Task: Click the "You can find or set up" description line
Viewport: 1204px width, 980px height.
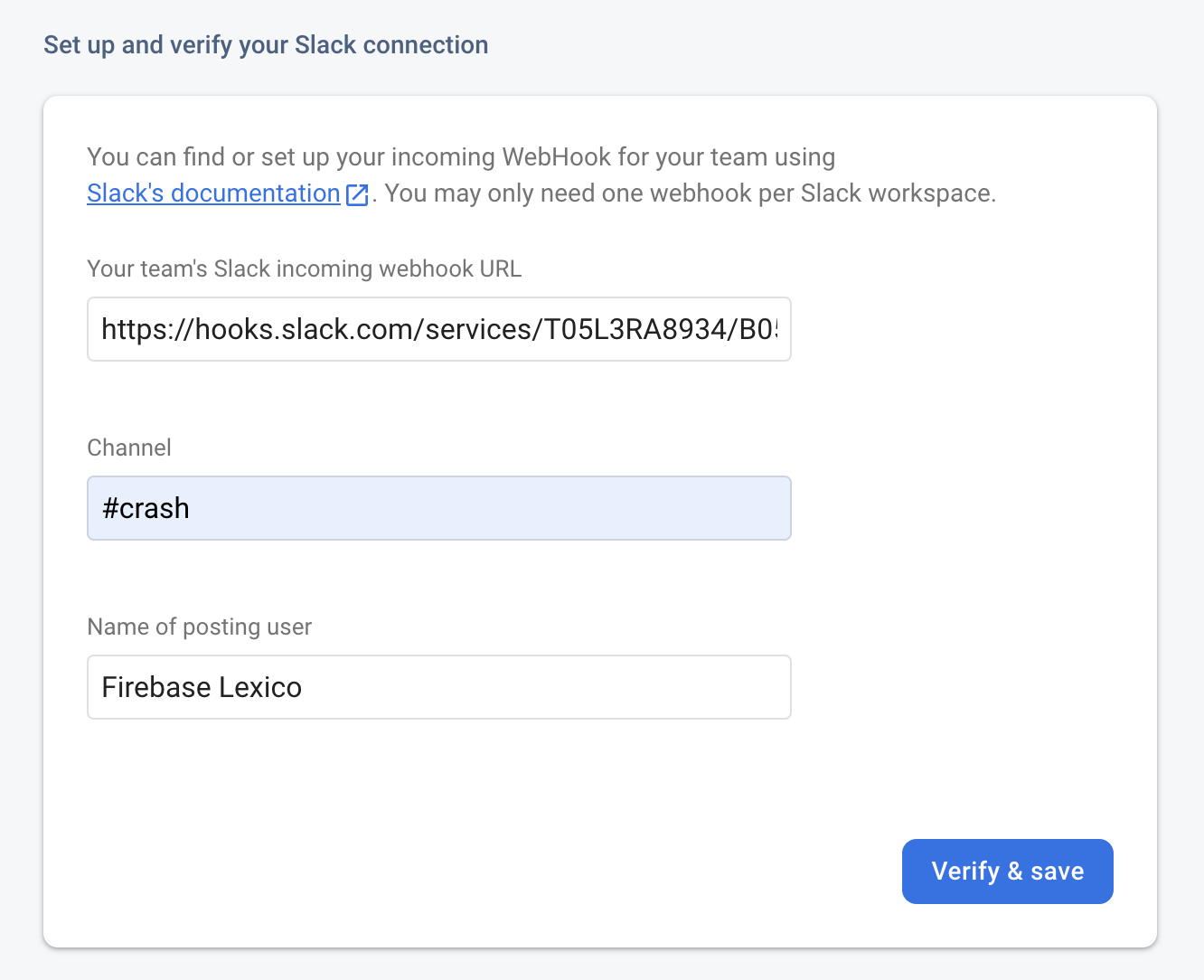Action: (x=460, y=157)
